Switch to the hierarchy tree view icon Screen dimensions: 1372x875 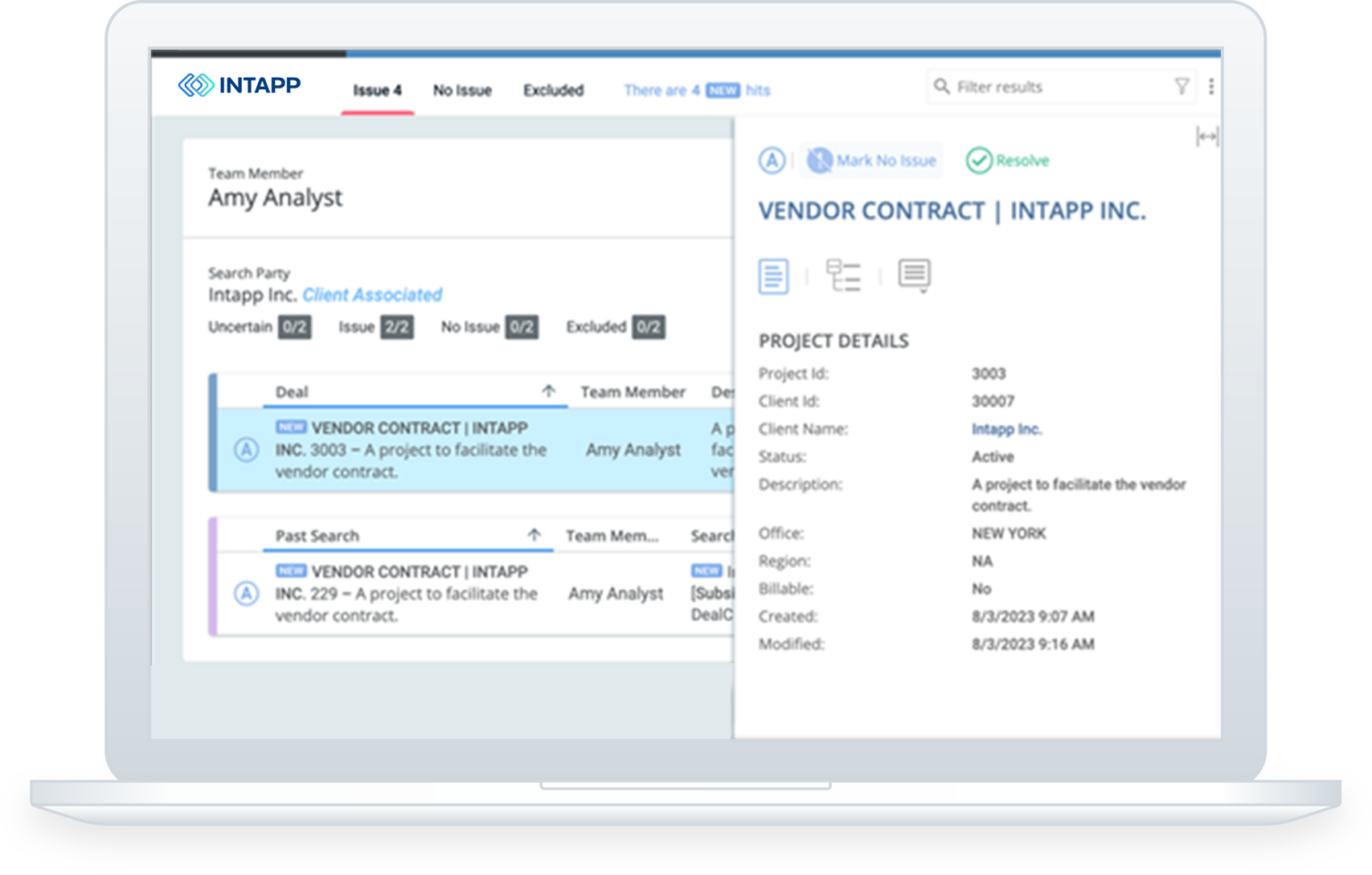pyautogui.click(x=842, y=276)
